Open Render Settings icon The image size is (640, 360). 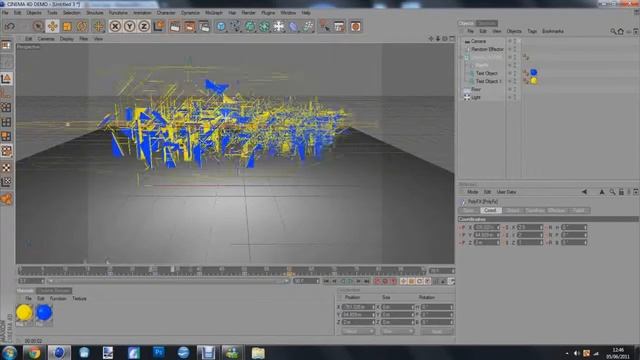point(204,27)
